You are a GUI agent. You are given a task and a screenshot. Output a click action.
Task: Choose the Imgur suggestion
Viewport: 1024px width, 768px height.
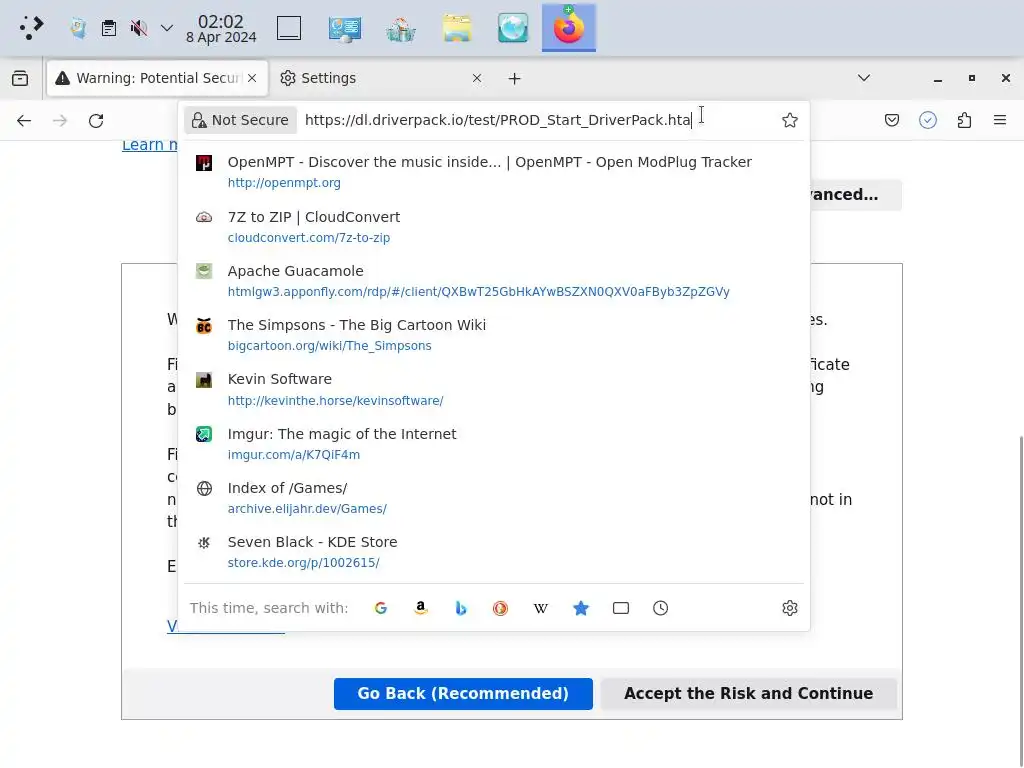(494, 444)
